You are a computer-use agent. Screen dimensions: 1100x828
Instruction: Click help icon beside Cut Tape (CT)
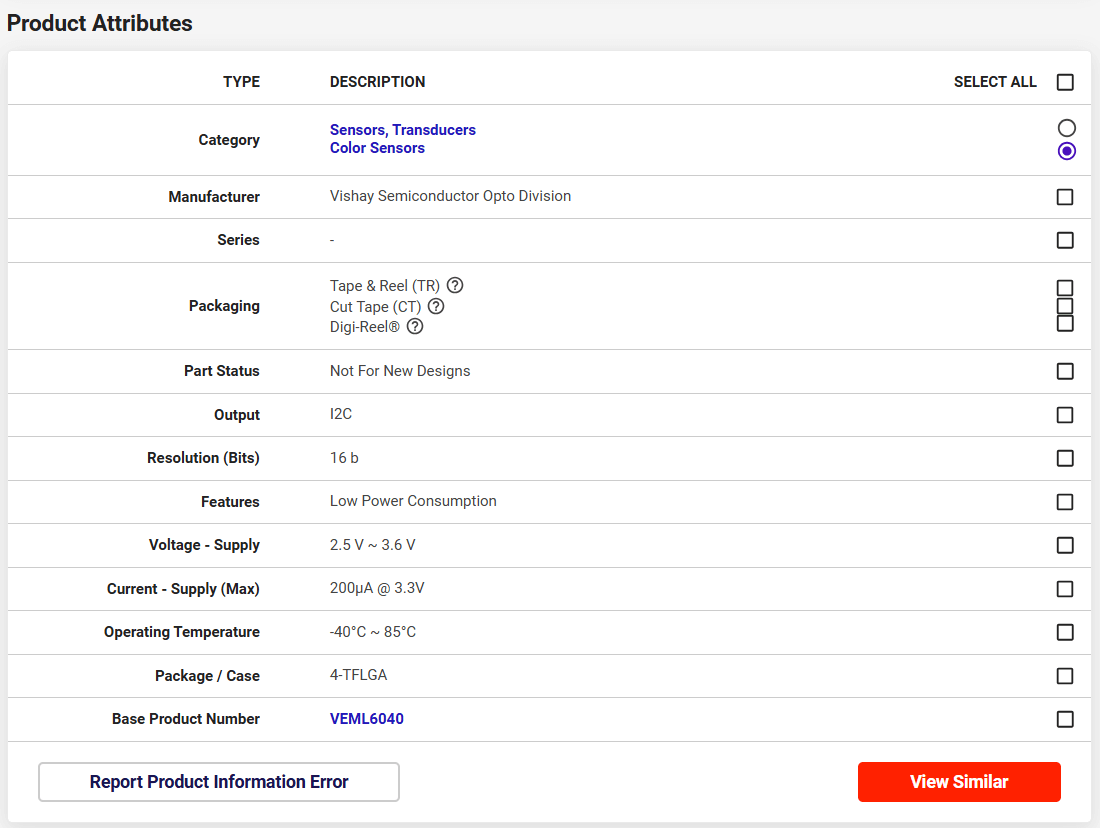[436, 307]
